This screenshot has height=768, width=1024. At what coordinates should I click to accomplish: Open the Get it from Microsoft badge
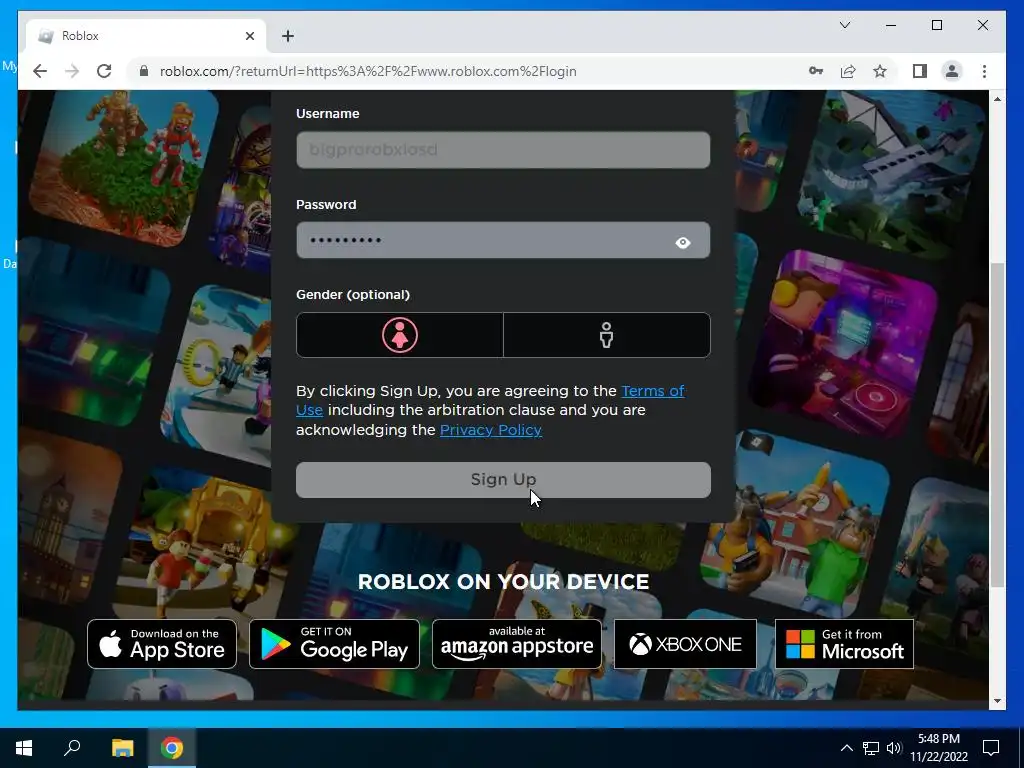pos(844,644)
